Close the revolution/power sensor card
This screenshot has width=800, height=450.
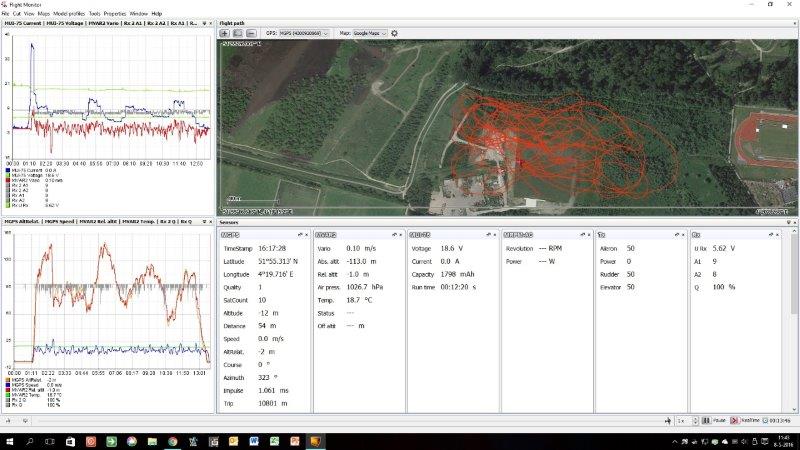click(x=589, y=235)
